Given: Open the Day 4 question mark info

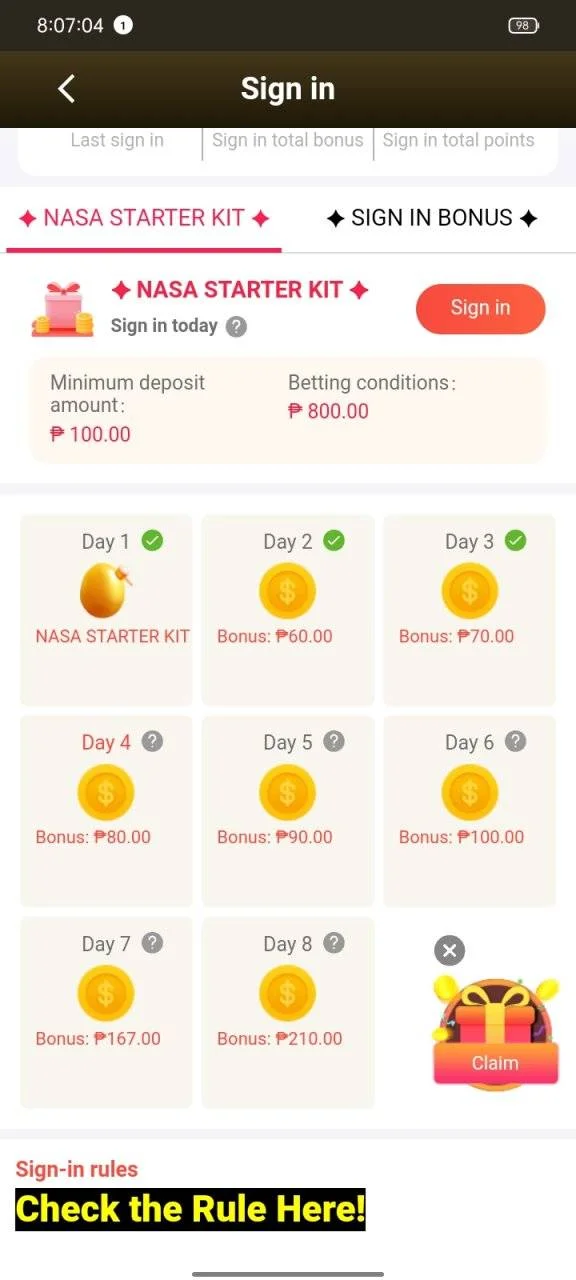Looking at the screenshot, I should pos(152,741).
